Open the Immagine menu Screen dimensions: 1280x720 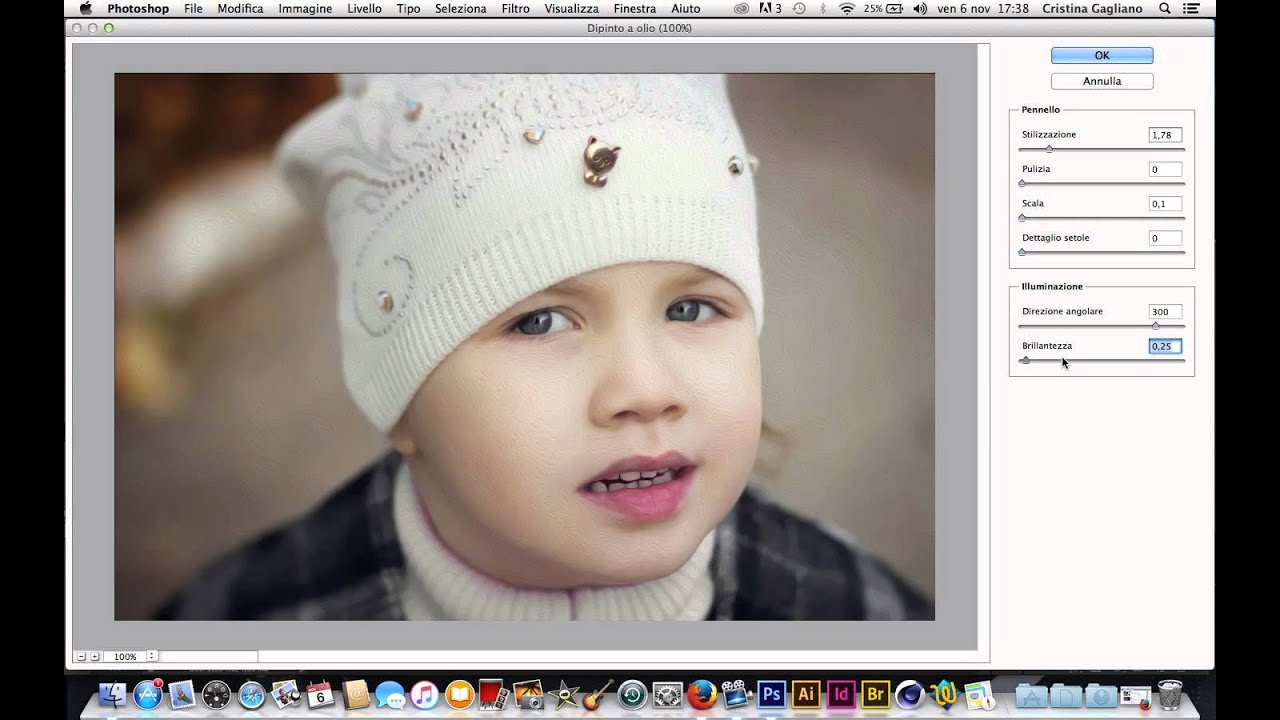(305, 9)
